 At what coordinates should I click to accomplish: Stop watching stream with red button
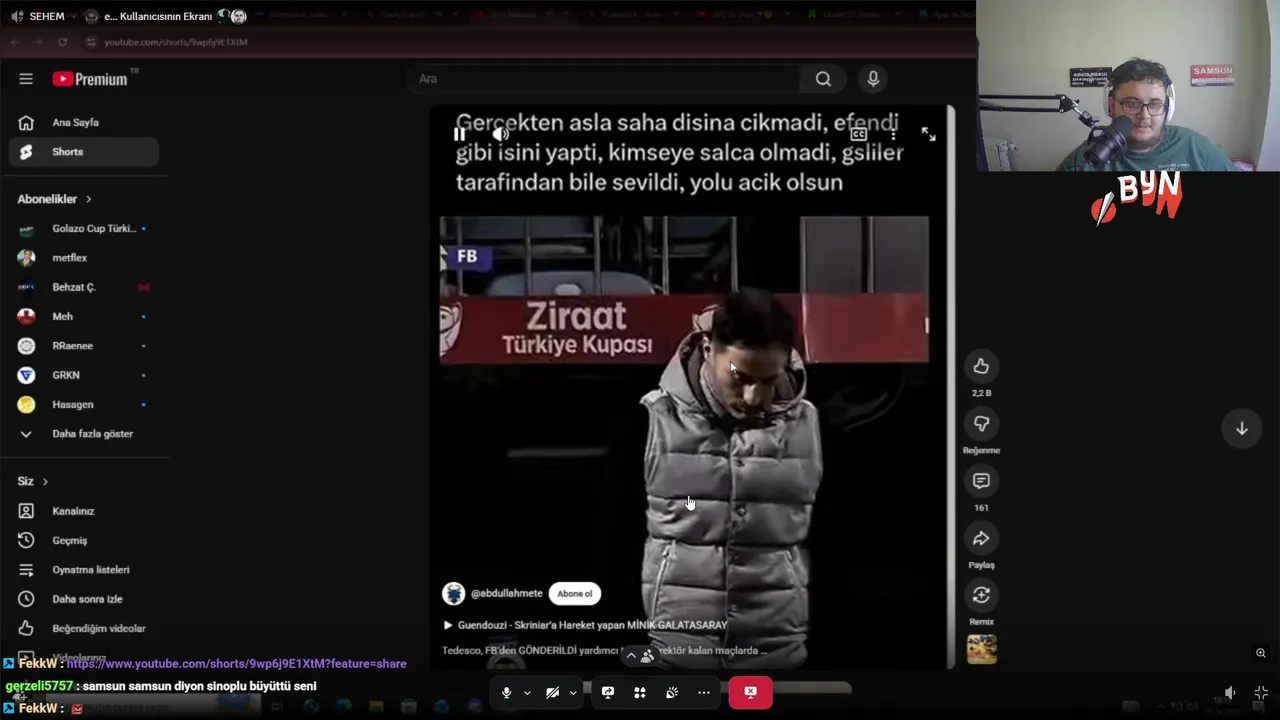(750, 692)
